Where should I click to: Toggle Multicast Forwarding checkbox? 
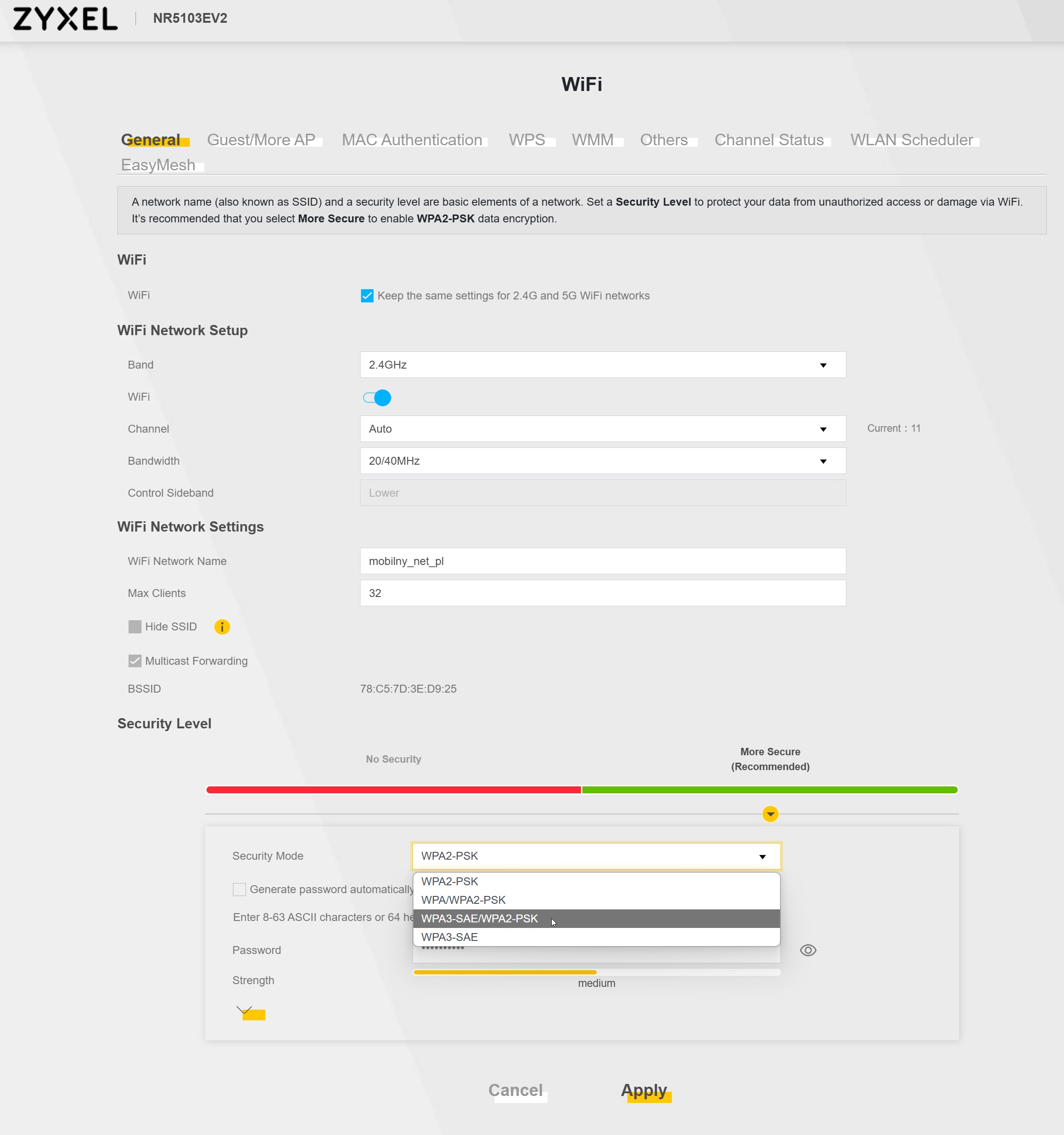click(x=135, y=661)
